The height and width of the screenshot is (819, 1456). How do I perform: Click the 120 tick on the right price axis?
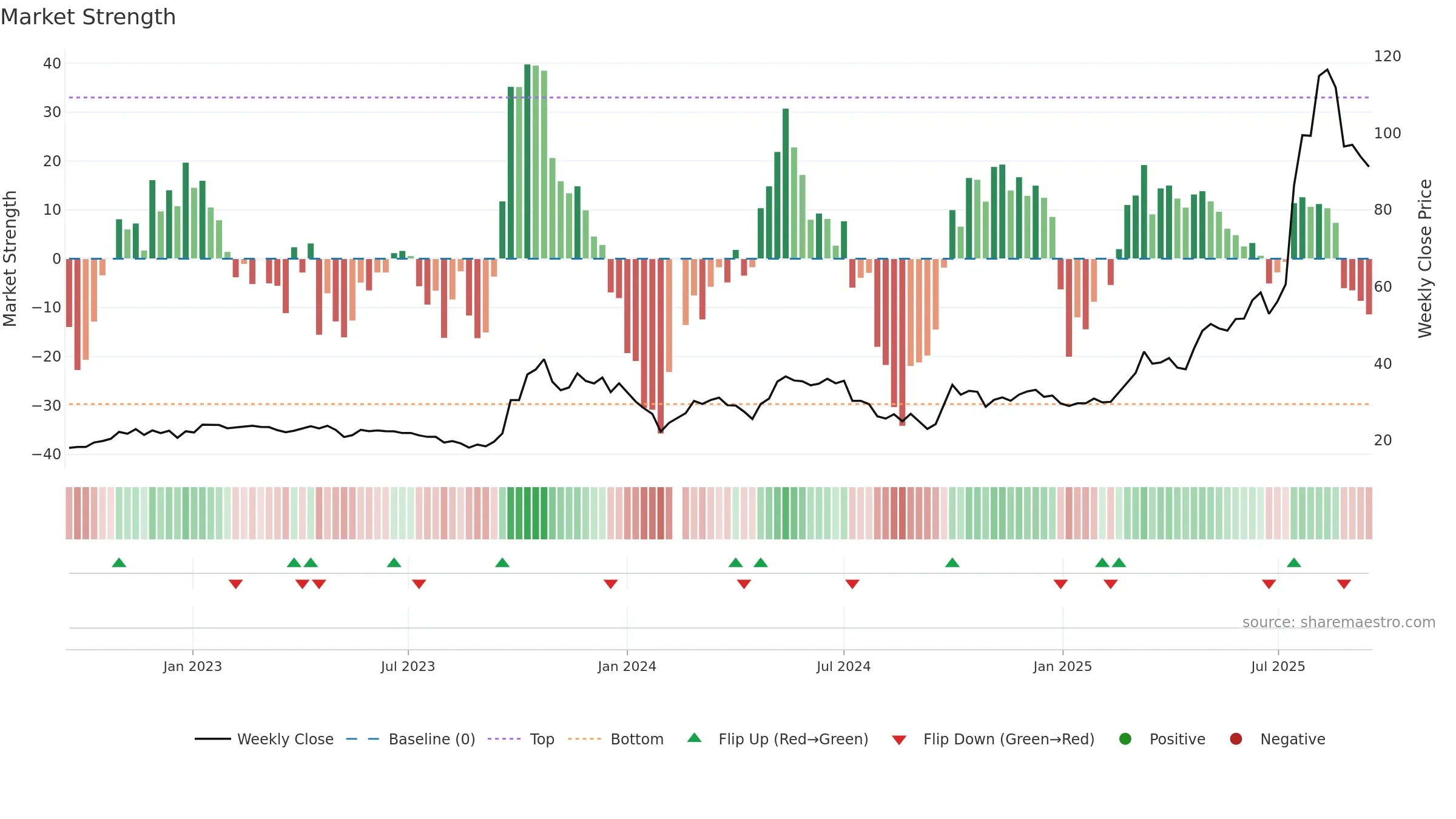[1387, 56]
